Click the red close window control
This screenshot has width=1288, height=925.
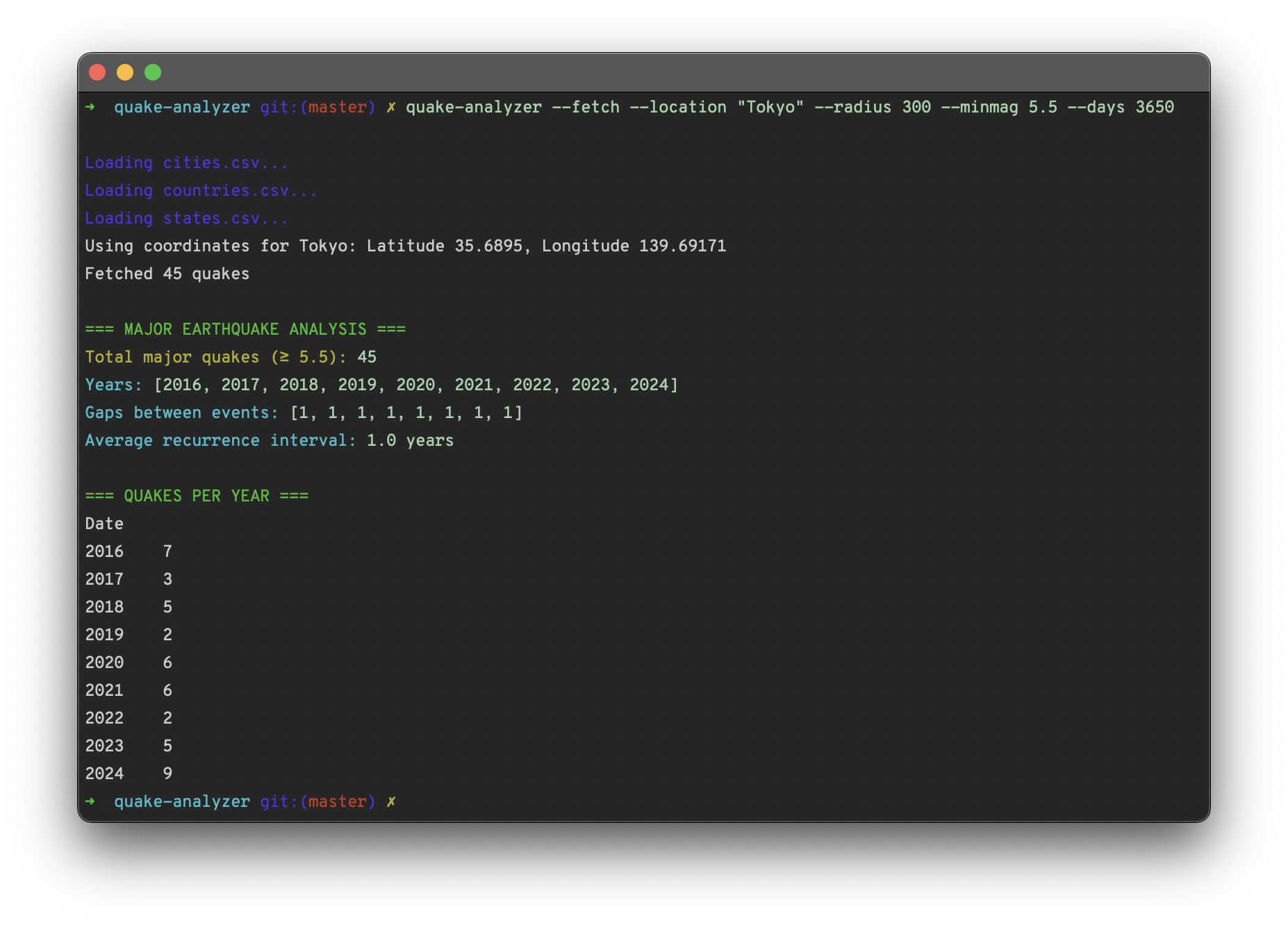pos(98,72)
